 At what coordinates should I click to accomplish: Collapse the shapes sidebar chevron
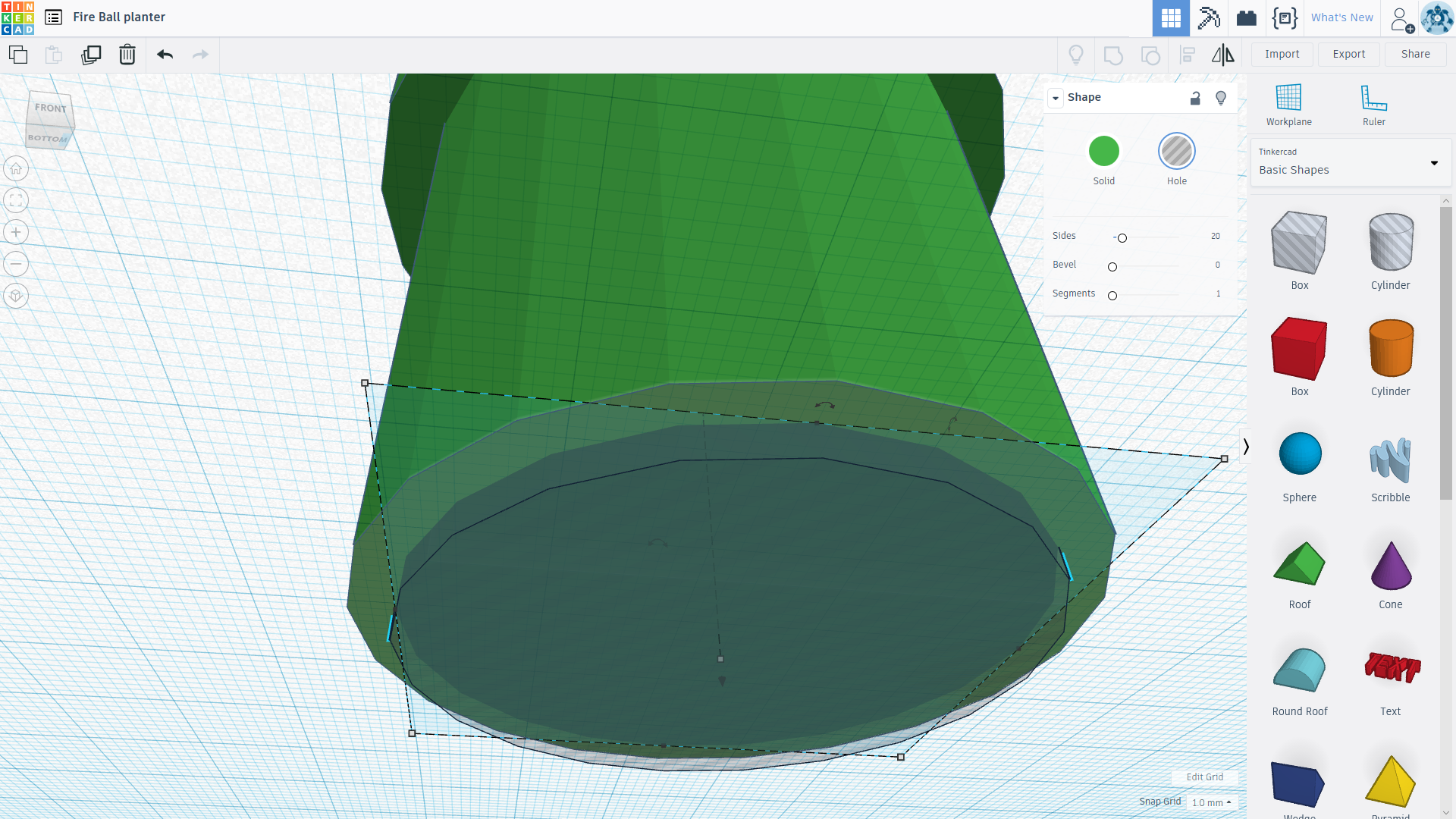pos(1245,447)
